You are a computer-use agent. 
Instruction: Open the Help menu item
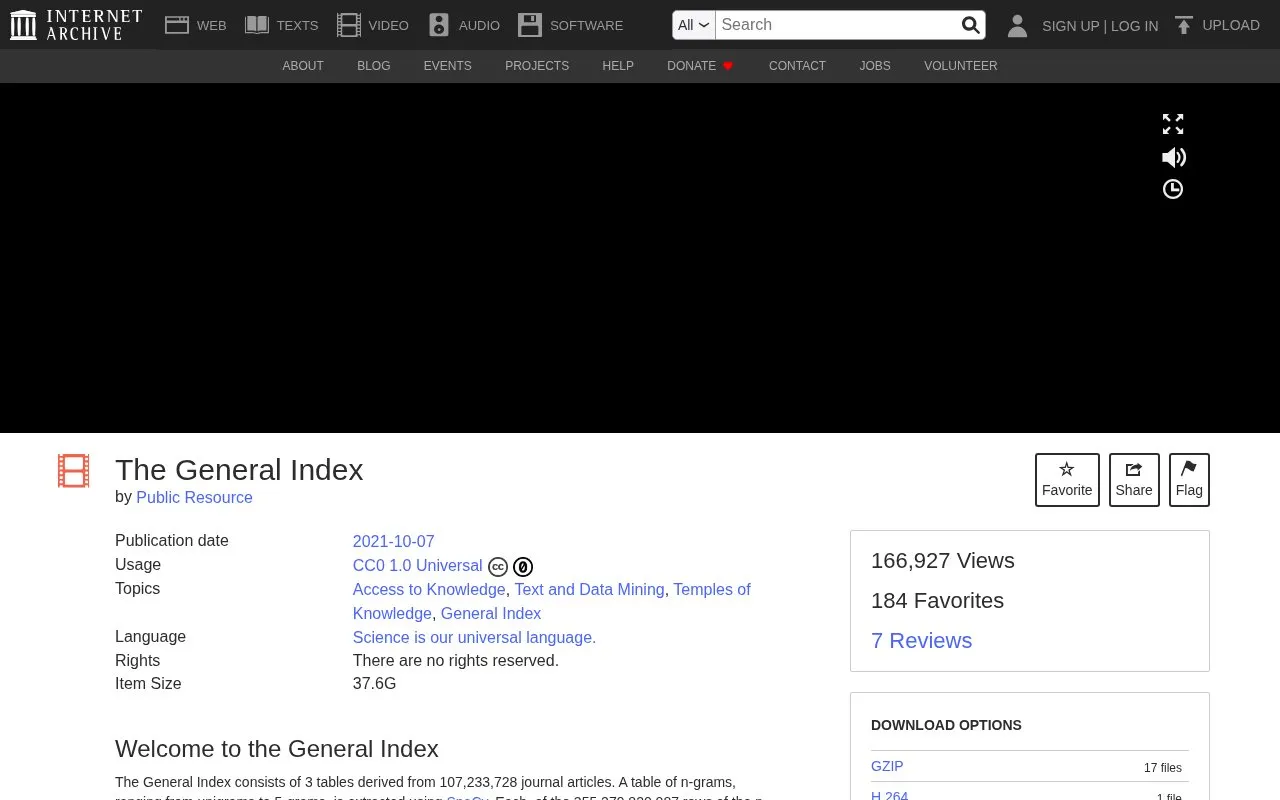618,66
